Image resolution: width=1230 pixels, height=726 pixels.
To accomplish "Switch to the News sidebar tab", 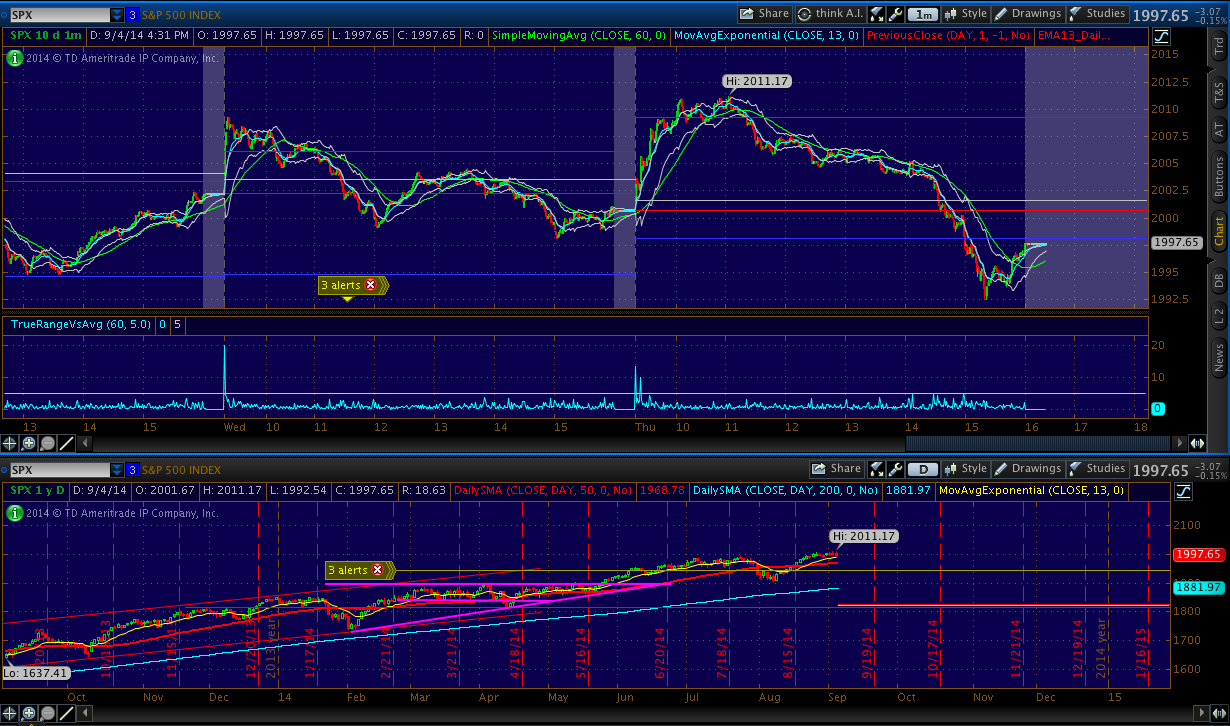I will [1218, 354].
